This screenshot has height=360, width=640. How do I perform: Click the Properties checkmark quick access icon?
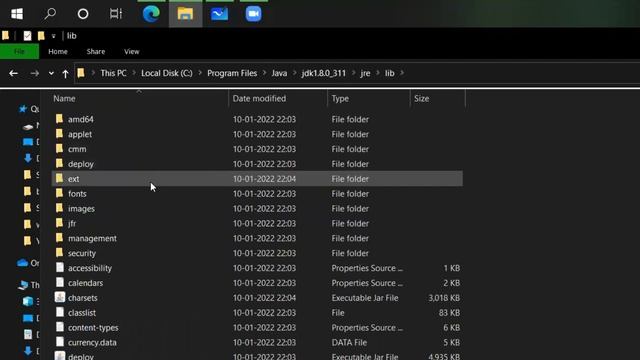coord(27,36)
